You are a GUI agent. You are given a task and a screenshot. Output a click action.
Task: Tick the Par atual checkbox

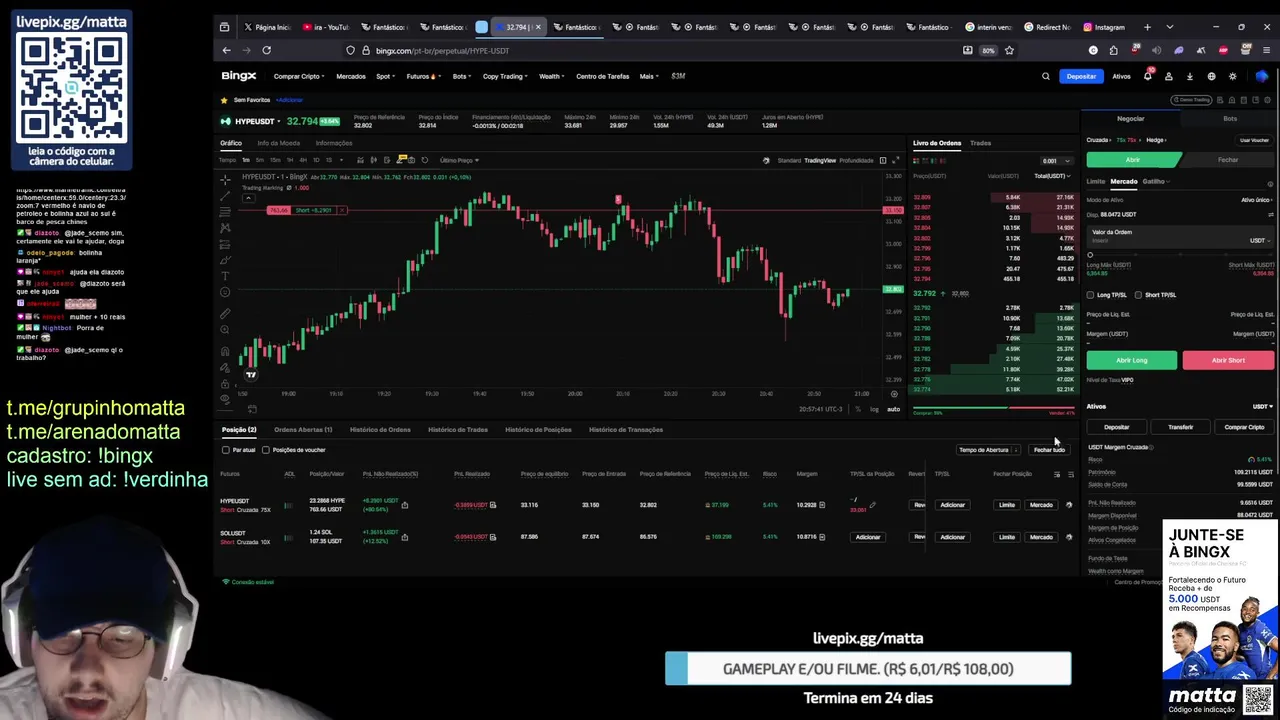tap(226, 450)
